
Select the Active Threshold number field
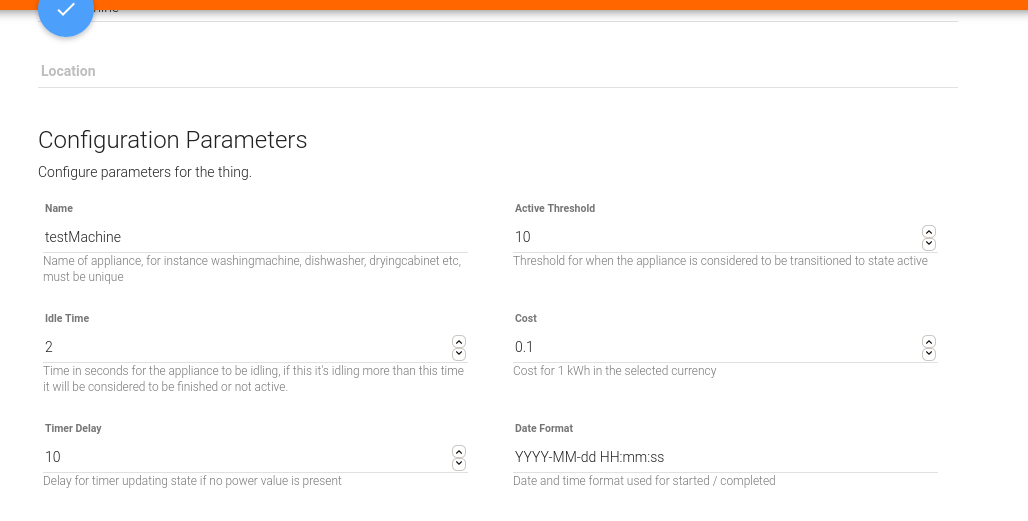pyautogui.click(x=710, y=237)
